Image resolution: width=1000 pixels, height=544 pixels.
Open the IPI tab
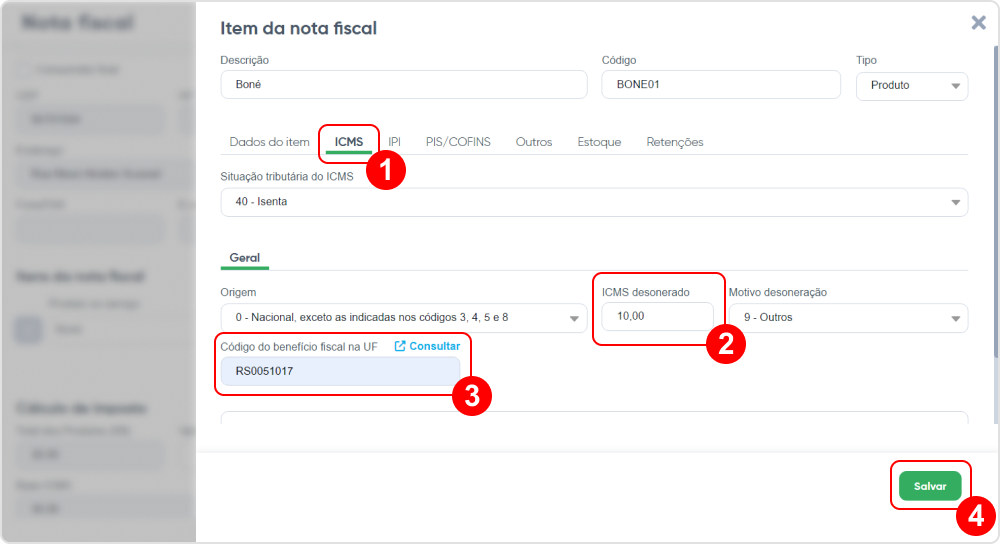[395, 142]
